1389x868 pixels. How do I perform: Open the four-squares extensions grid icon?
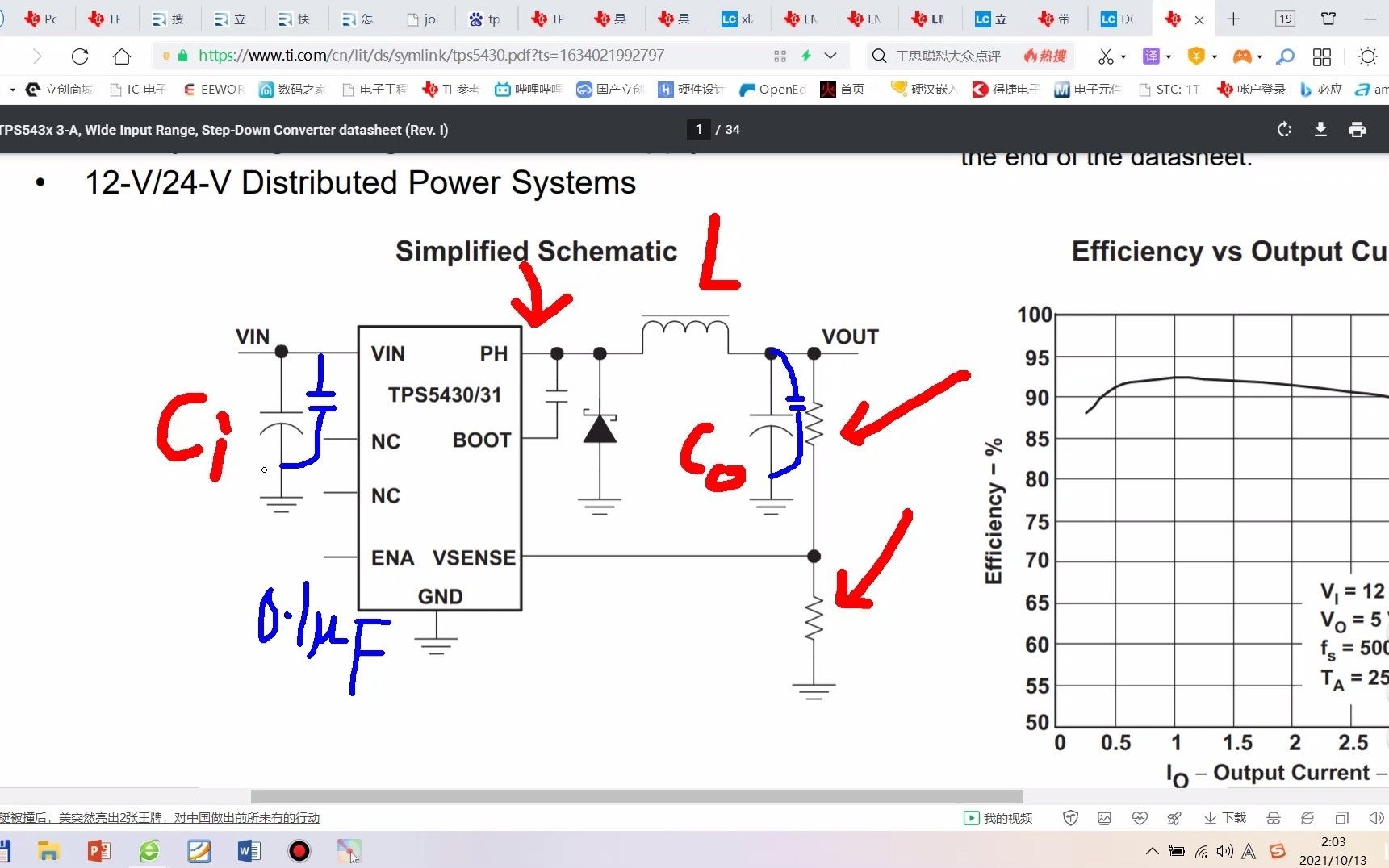1322,56
